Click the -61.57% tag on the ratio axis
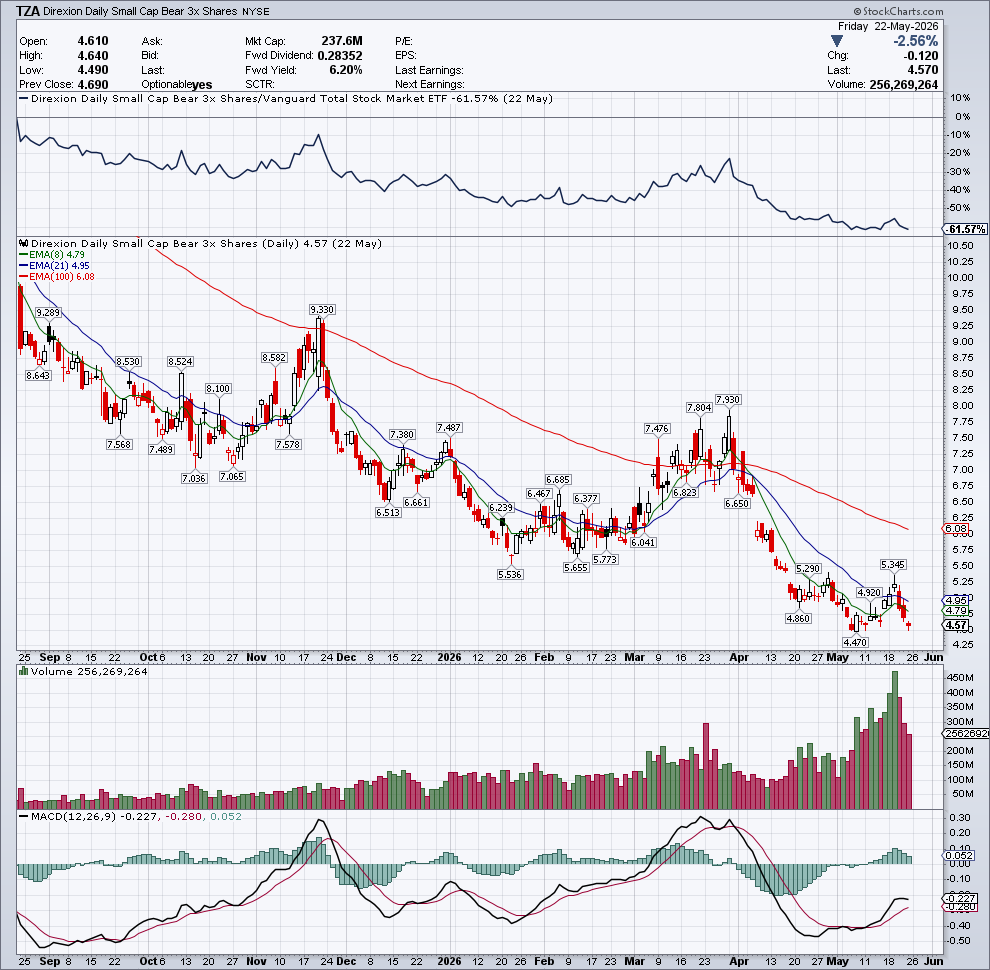Image resolution: width=990 pixels, height=970 pixels. click(x=965, y=229)
